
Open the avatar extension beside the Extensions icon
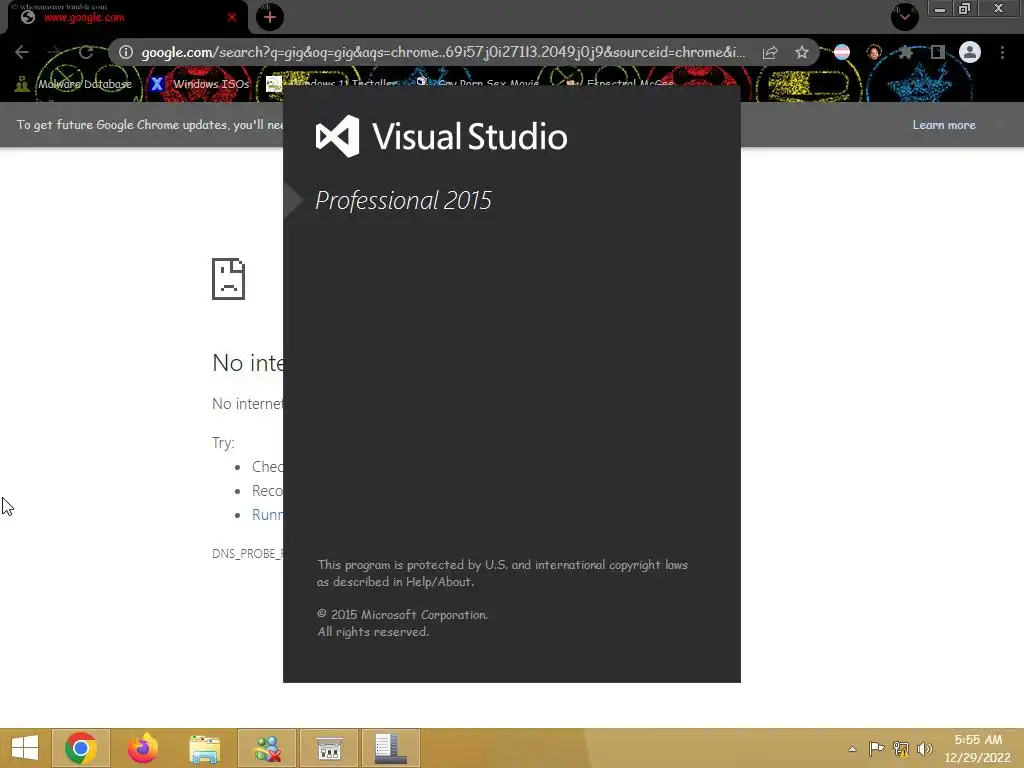[x=874, y=52]
